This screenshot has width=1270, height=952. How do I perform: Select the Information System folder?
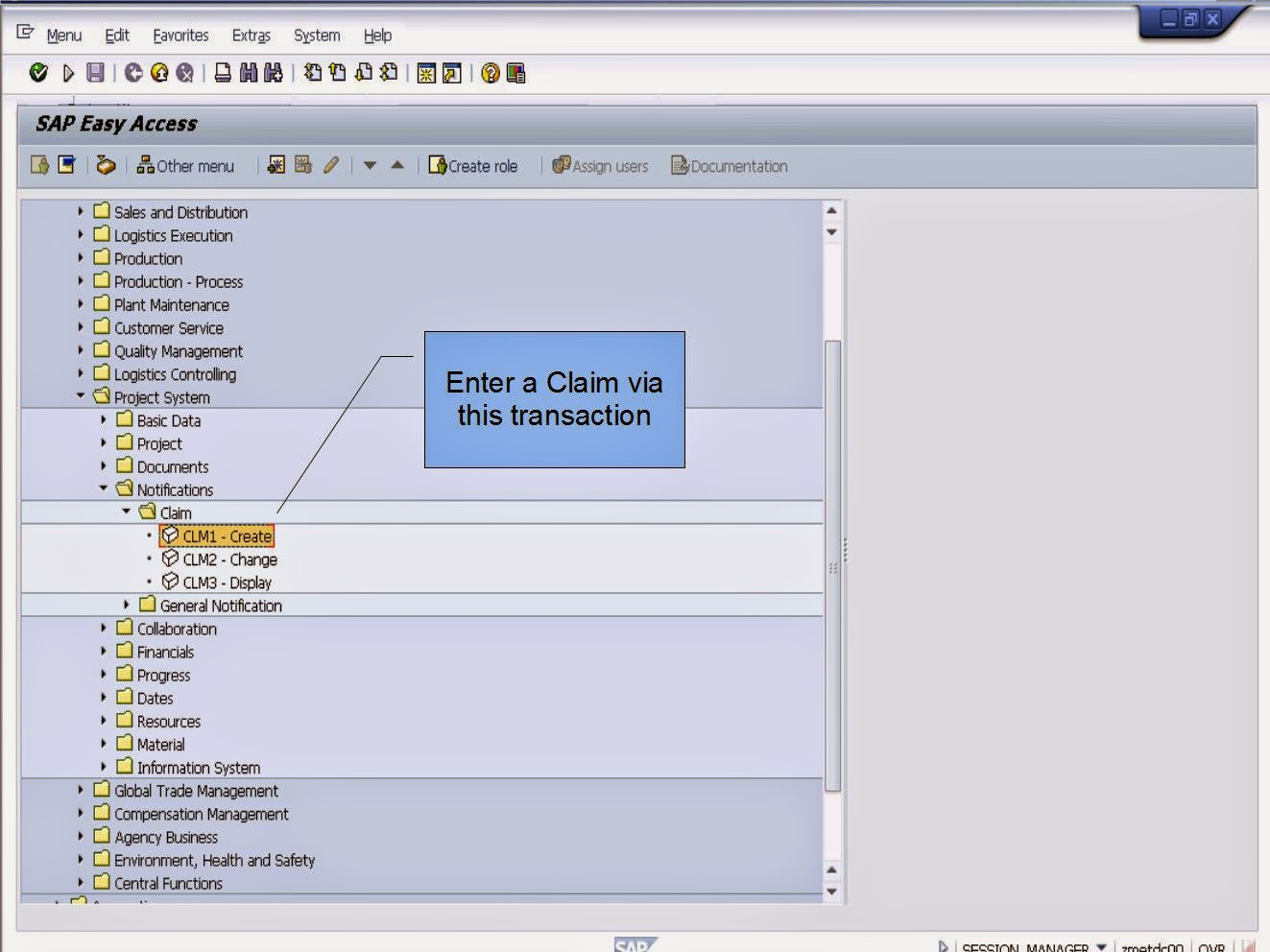point(188,767)
